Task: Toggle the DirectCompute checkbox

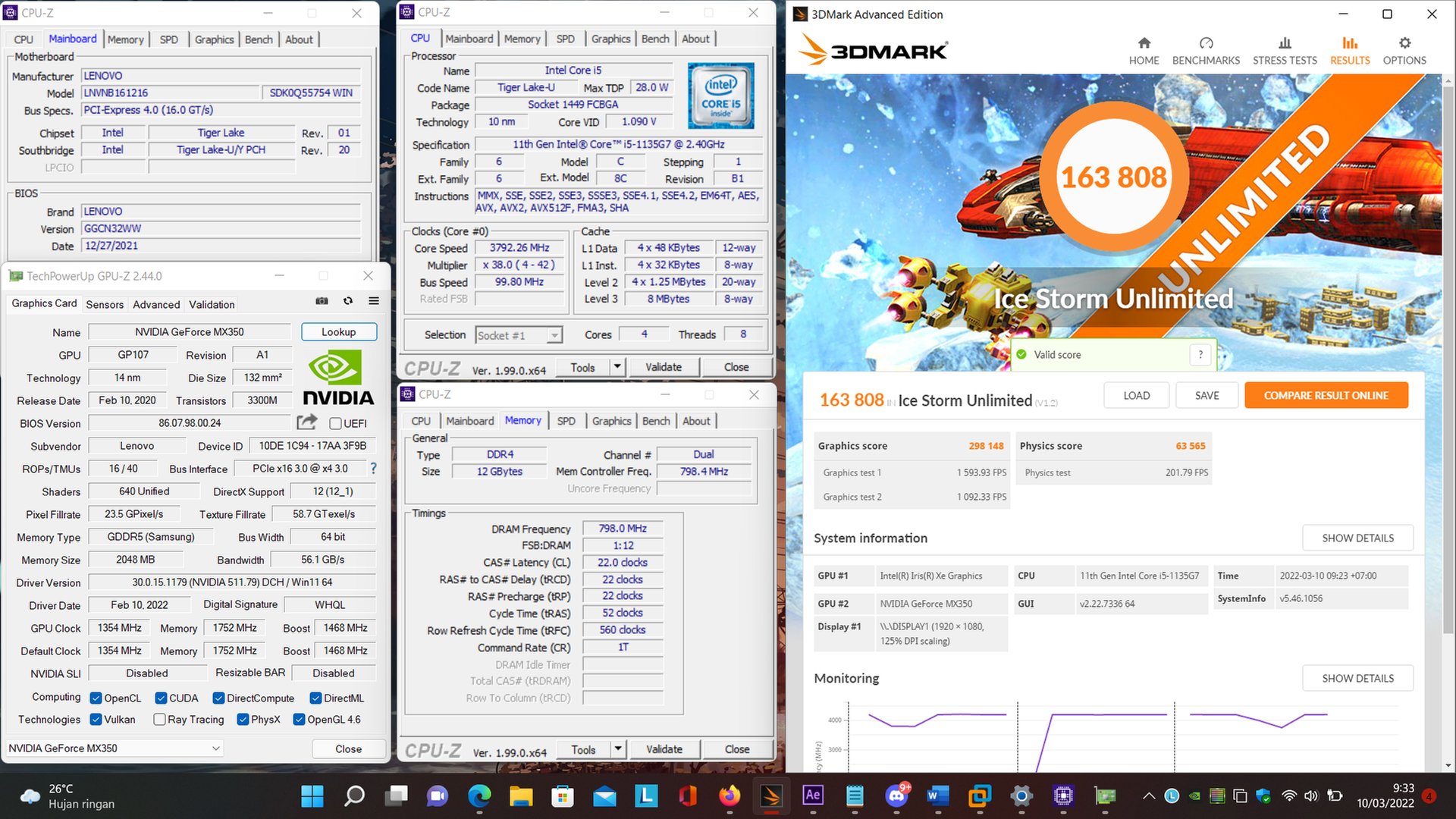Action: 218,698
